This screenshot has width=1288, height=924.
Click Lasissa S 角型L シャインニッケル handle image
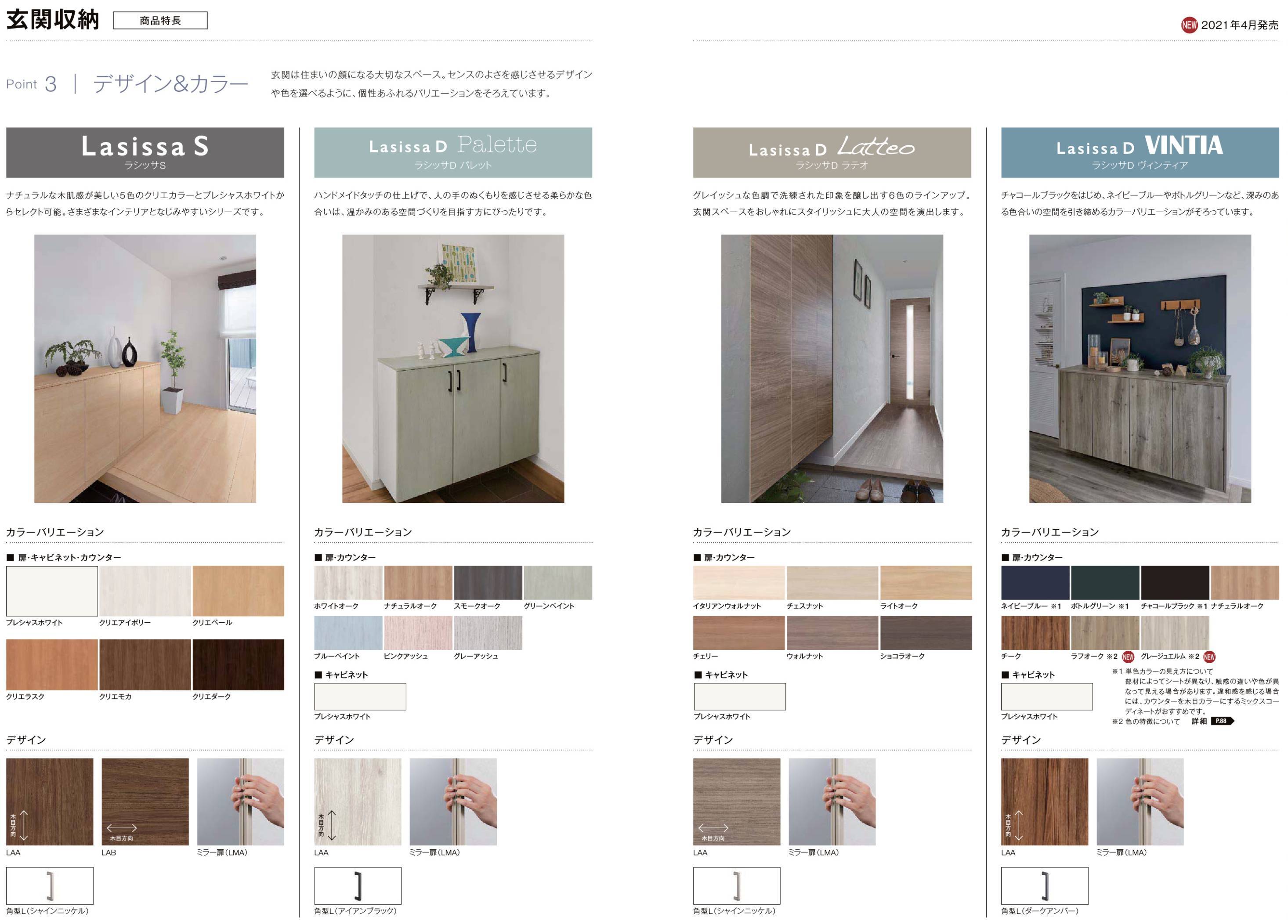point(49,885)
